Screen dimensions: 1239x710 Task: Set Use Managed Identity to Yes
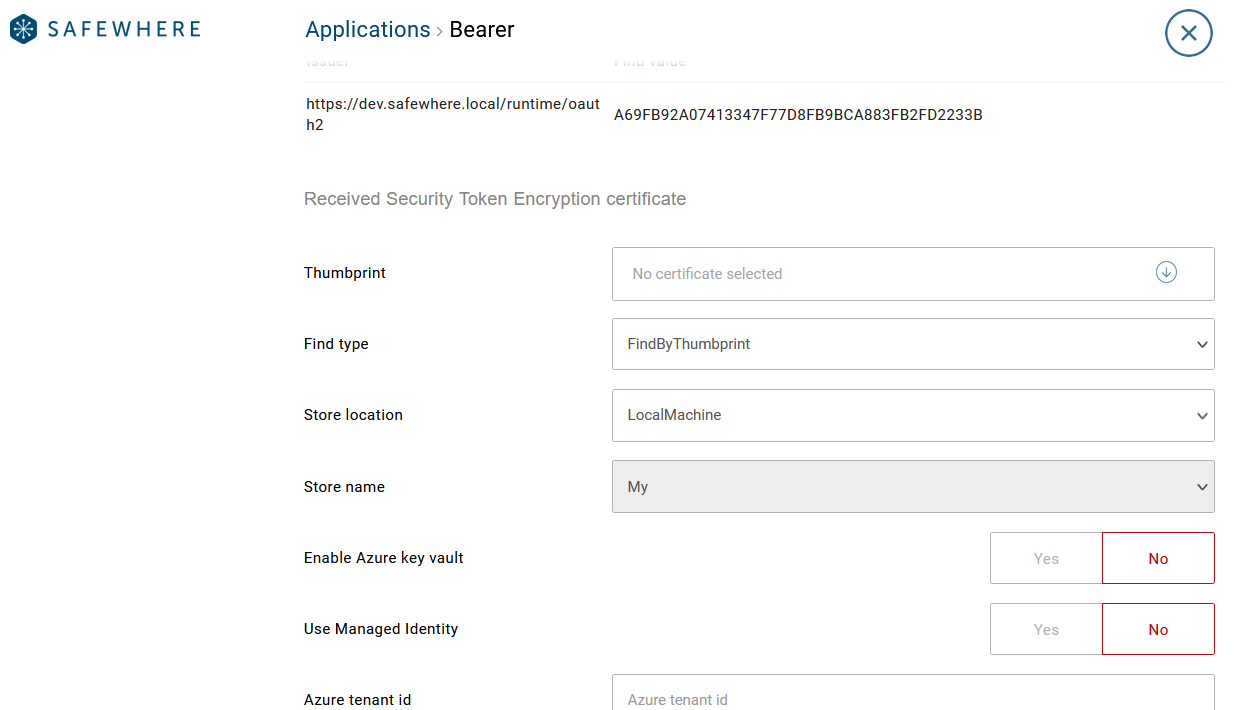[1046, 629]
